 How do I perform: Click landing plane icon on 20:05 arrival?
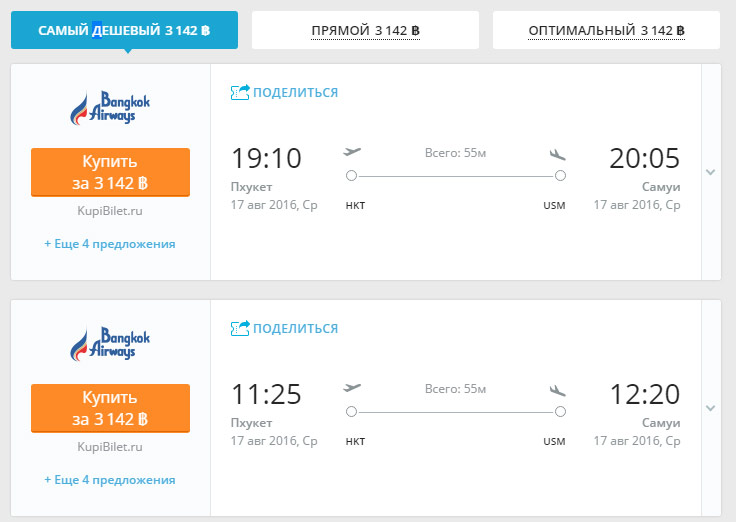tap(558, 153)
